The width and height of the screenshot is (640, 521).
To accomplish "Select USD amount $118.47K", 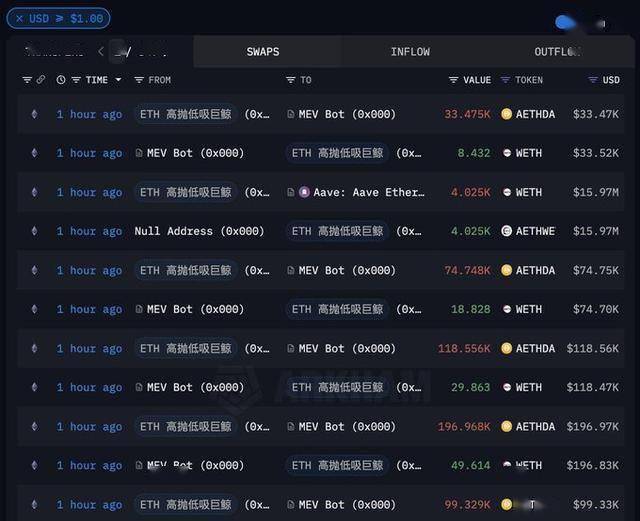I will 592,387.
